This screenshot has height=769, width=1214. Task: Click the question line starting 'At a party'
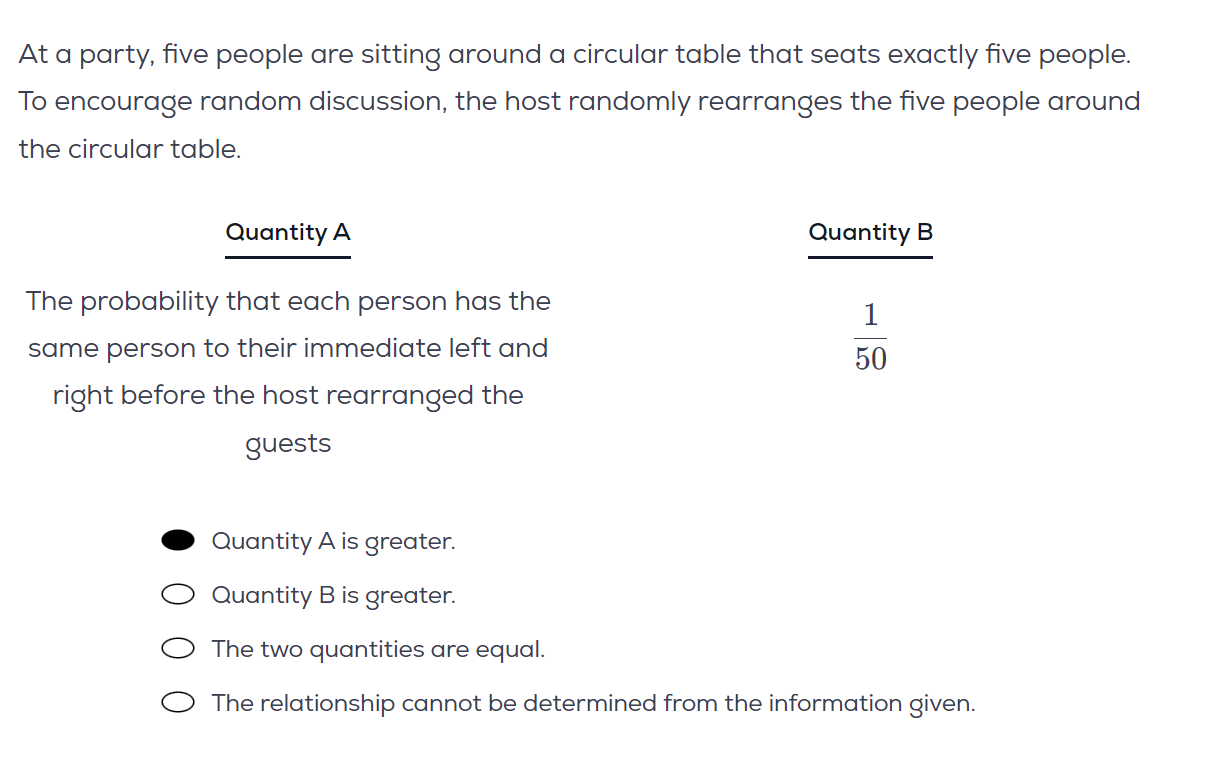575,55
